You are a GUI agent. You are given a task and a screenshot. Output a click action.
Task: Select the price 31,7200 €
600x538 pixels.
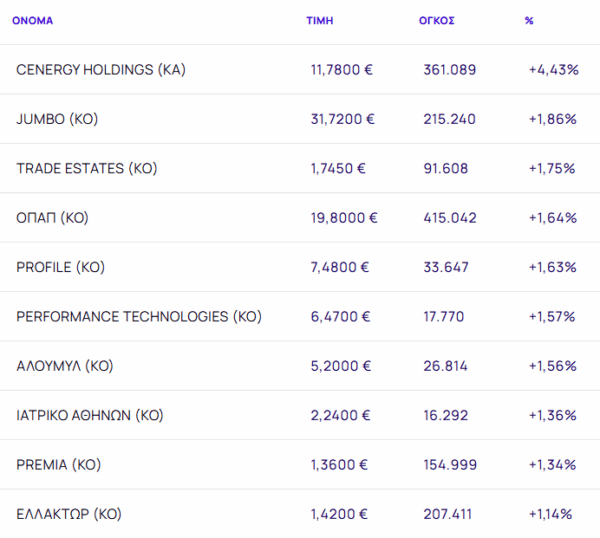click(x=342, y=119)
